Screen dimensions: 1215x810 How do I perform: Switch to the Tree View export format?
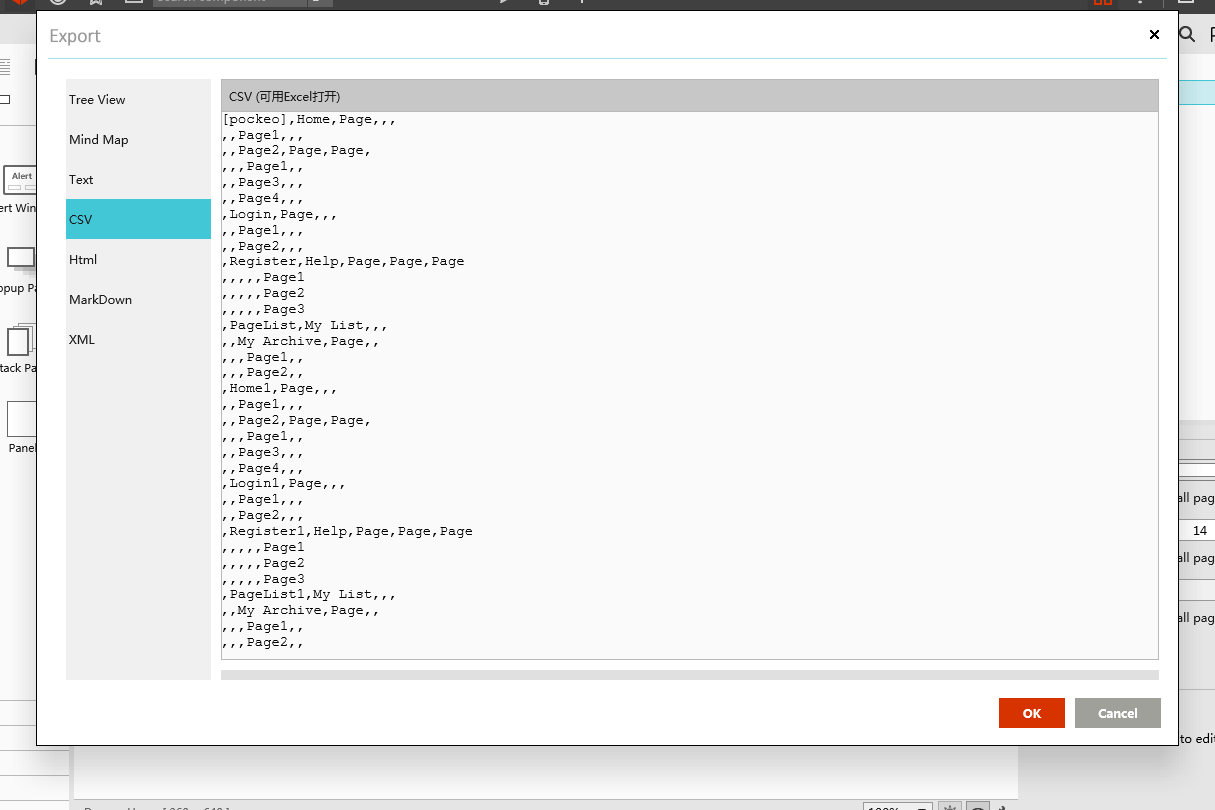click(138, 99)
